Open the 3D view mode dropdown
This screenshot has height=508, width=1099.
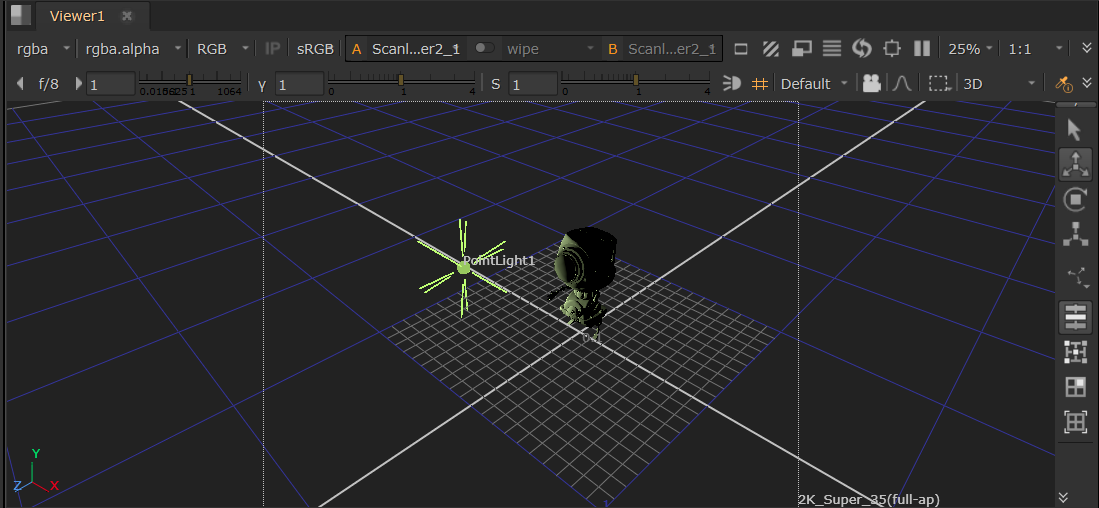pyautogui.click(x=999, y=84)
